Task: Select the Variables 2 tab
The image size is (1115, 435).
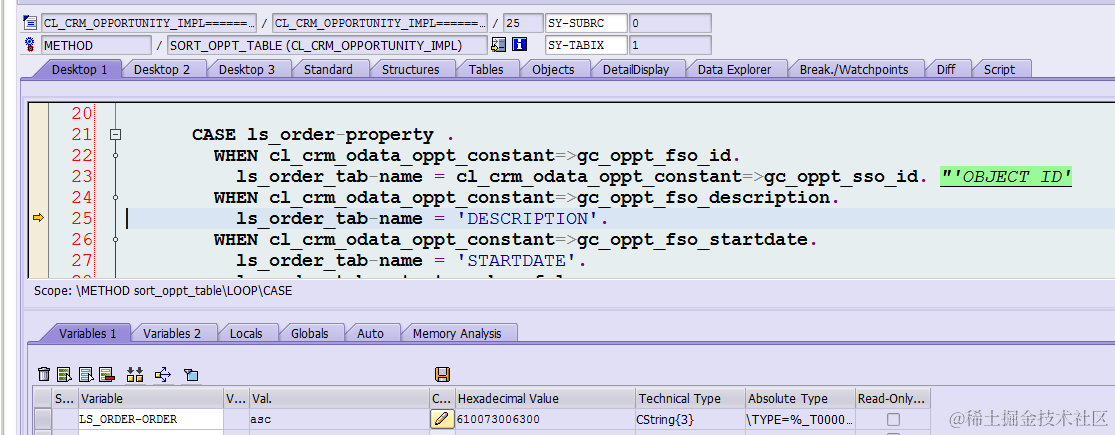Action: tap(172, 333)
